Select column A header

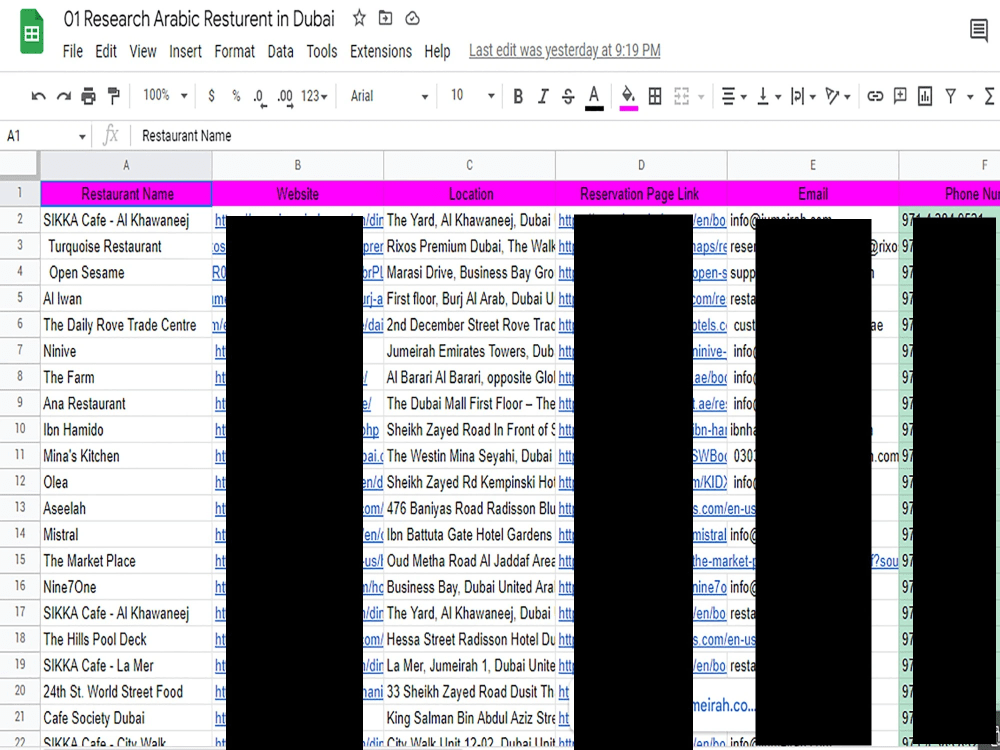(x=126, y=165)
